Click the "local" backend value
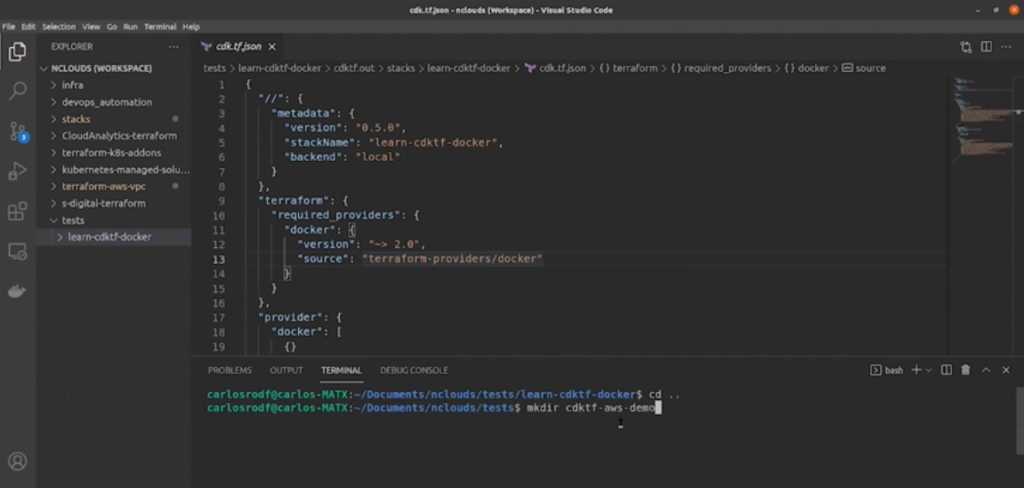 click(x=377, y=157)
